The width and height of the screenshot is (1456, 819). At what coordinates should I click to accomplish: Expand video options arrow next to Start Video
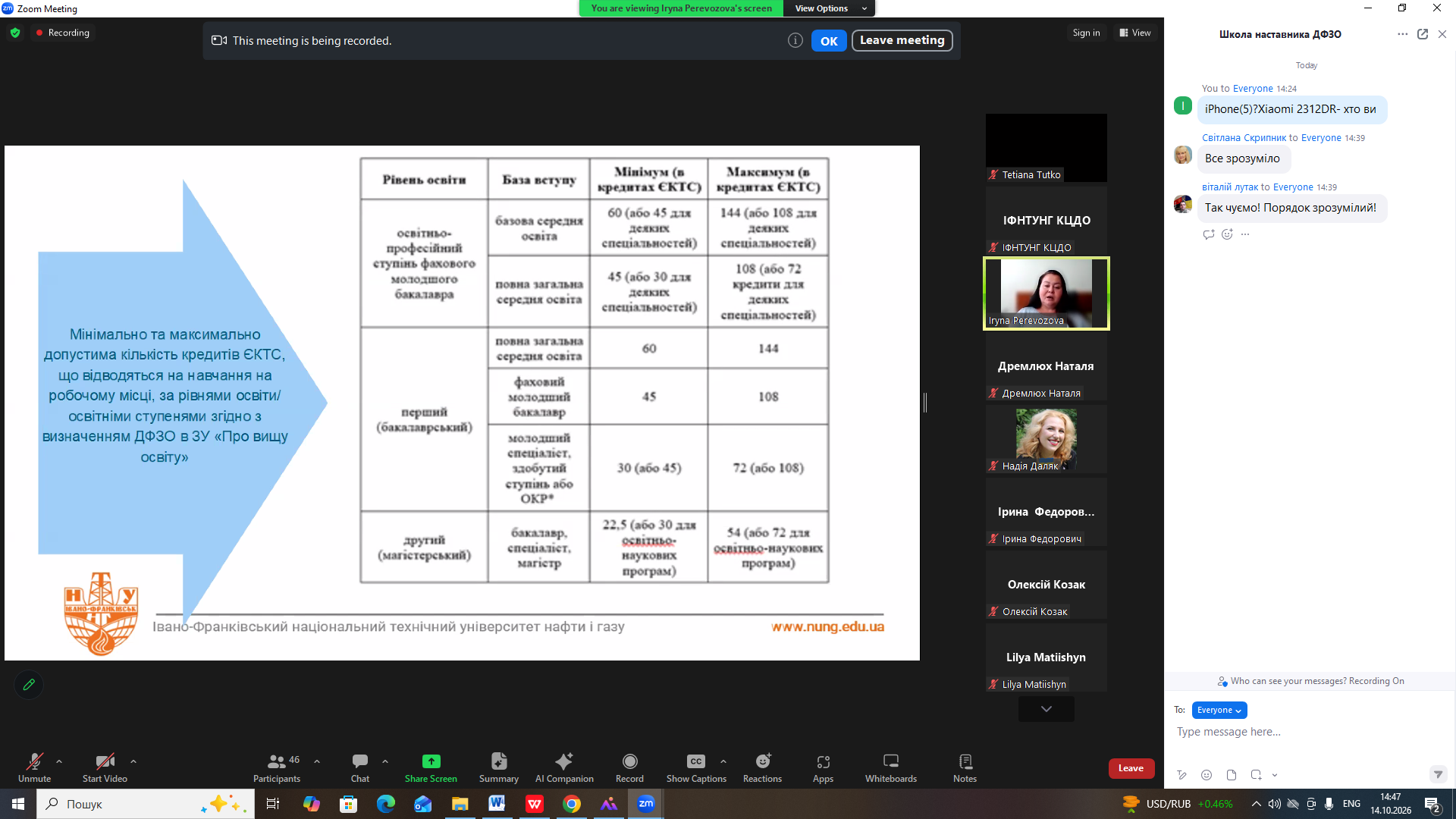133,761
